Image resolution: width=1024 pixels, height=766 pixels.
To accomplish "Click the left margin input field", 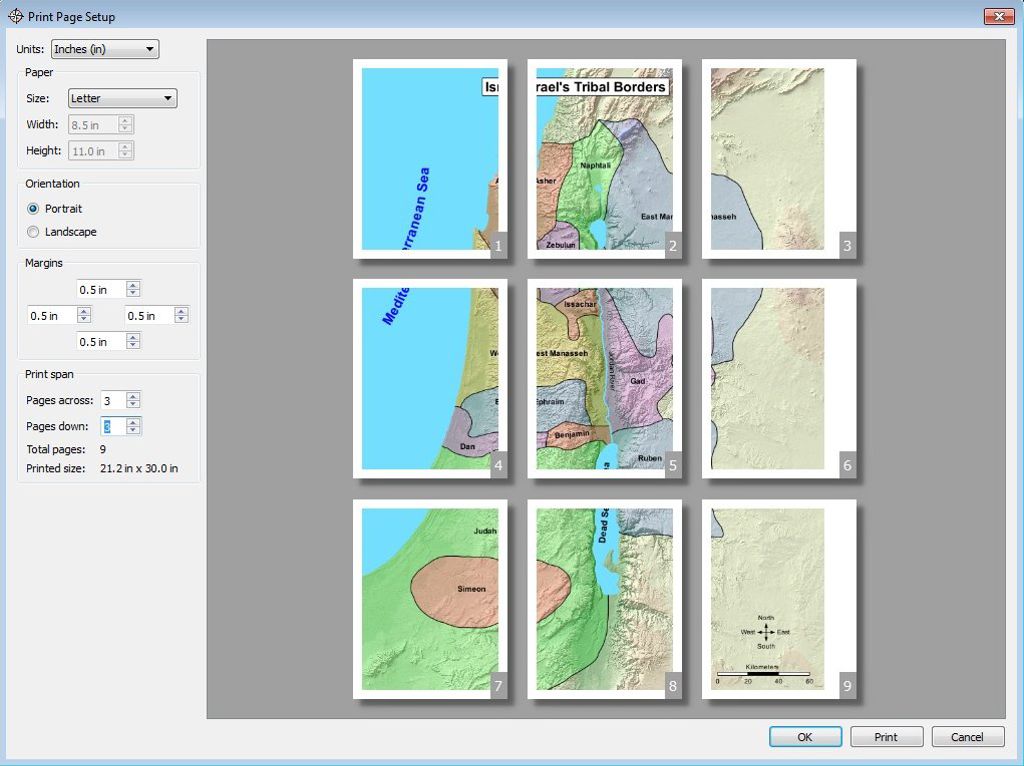I will tap(52, 315).
